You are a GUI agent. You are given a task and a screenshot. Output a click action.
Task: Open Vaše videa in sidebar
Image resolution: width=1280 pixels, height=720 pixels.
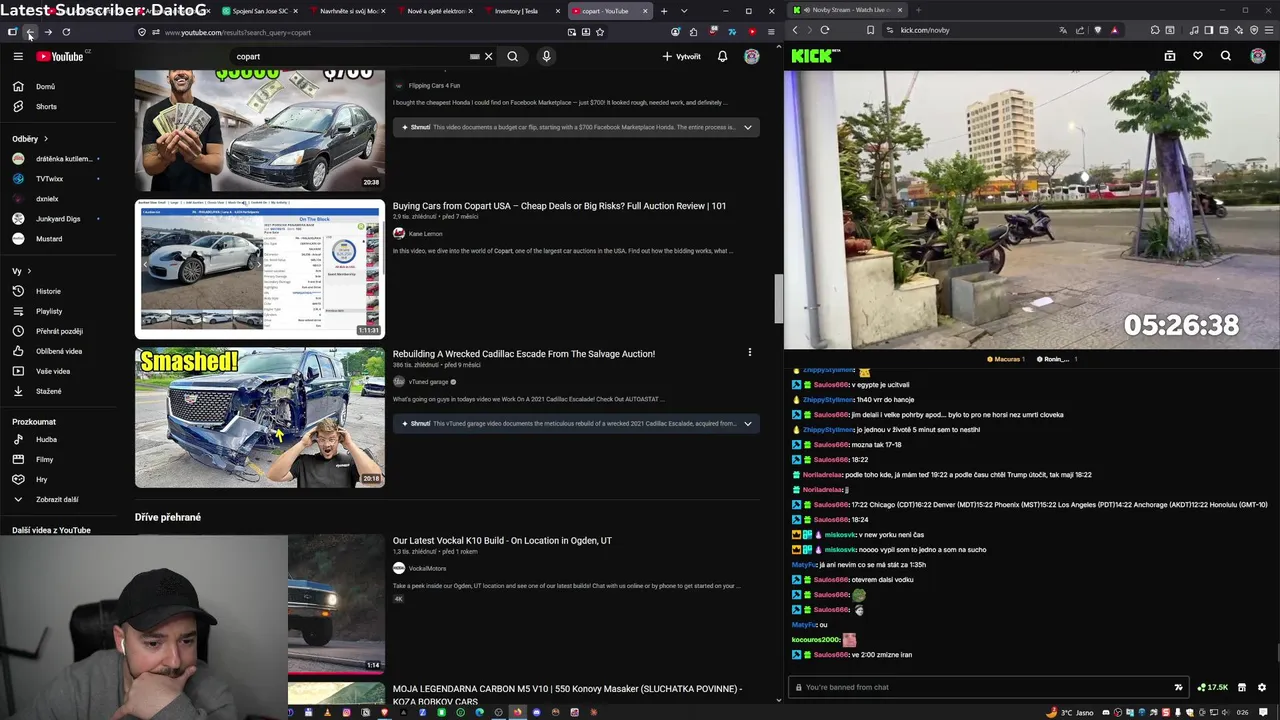(x=58, y=371)
